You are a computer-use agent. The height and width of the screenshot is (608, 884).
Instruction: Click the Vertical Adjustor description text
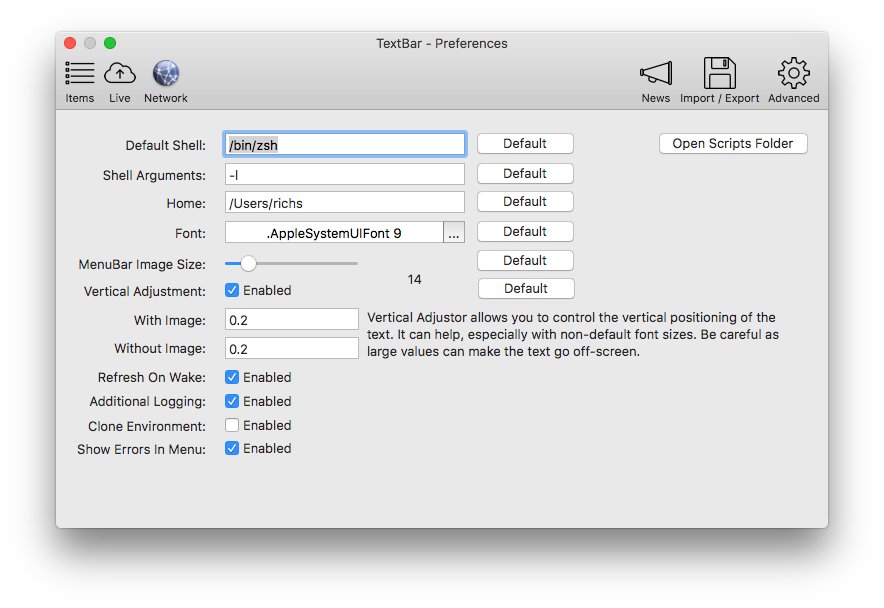[573, 334]
